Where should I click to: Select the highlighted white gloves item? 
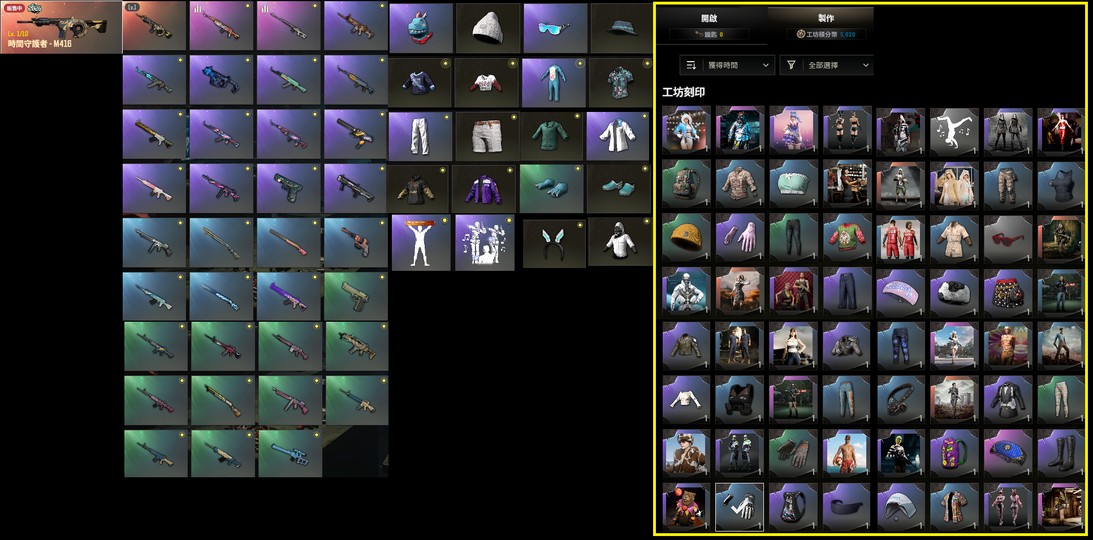(740, 507)
